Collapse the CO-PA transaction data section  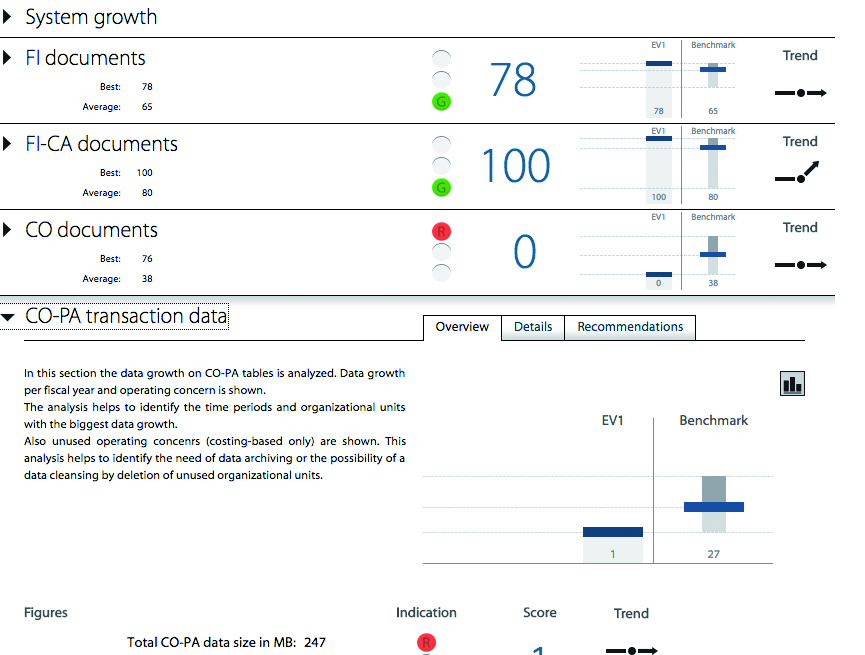9,318
